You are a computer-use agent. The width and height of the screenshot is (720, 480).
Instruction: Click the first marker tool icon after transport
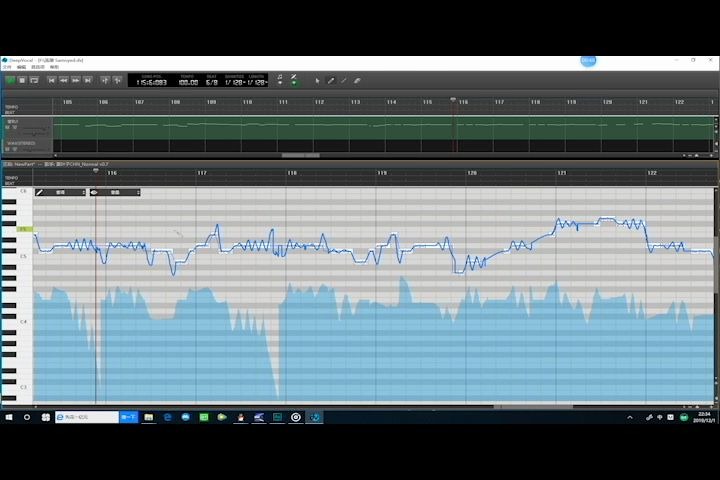coord(105,80)
